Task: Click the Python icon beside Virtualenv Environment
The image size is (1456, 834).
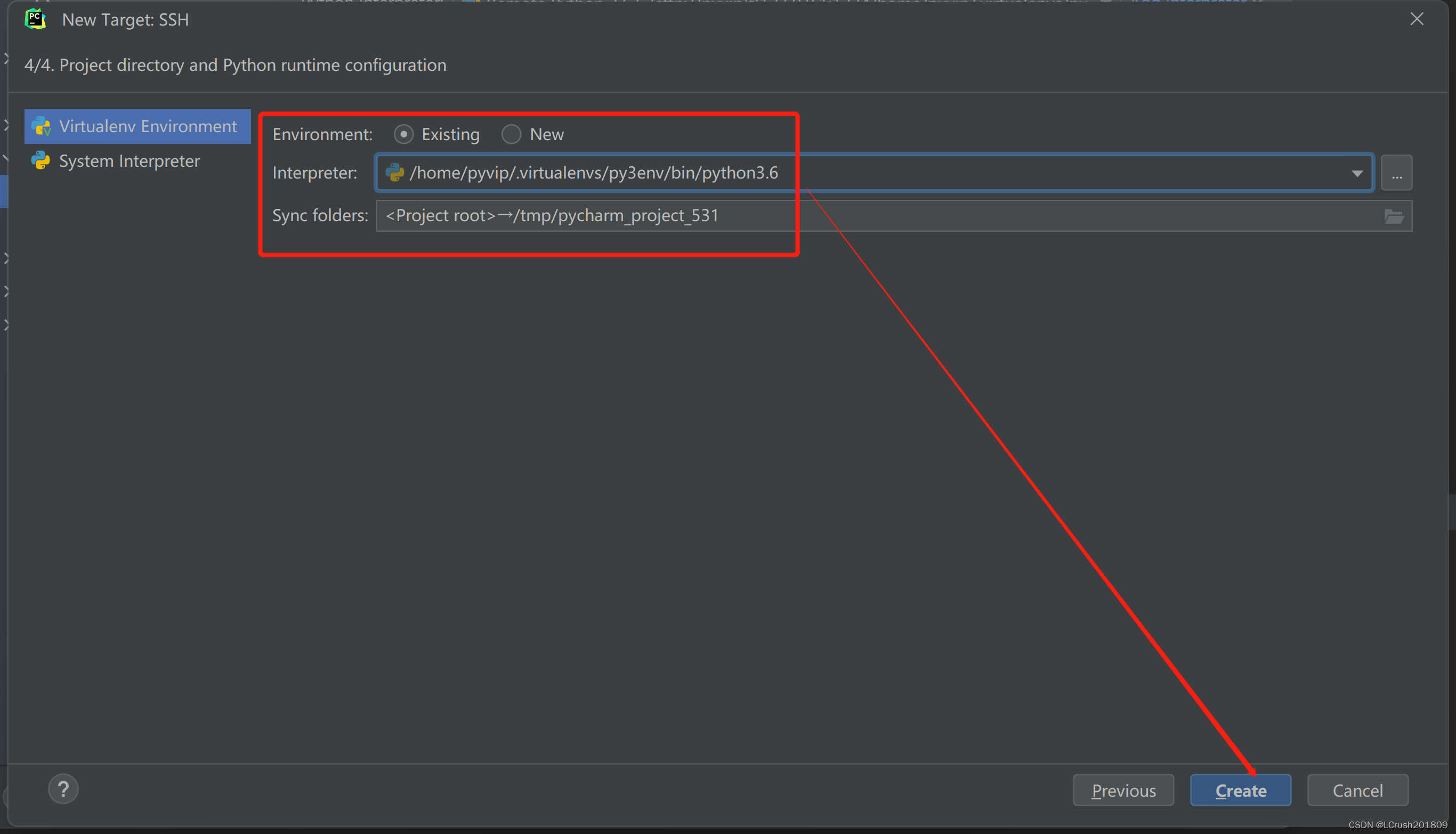Action: [x=40, y=126]
